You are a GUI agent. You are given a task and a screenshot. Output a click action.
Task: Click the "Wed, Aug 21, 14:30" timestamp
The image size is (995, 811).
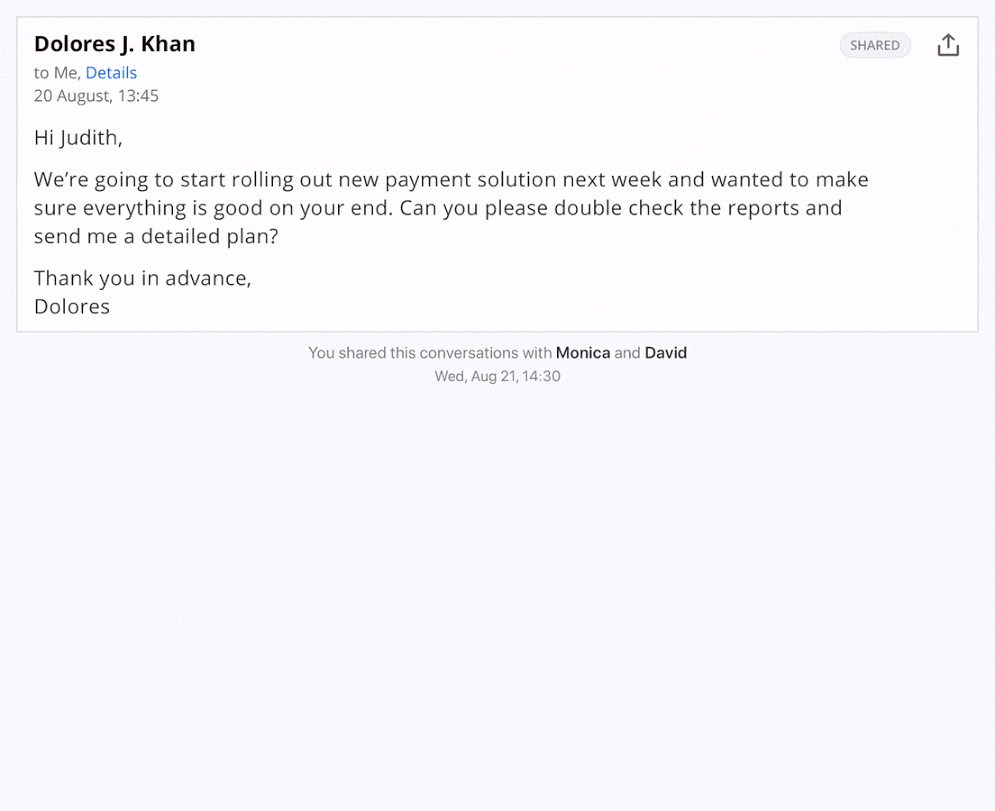tap(498, 376)
